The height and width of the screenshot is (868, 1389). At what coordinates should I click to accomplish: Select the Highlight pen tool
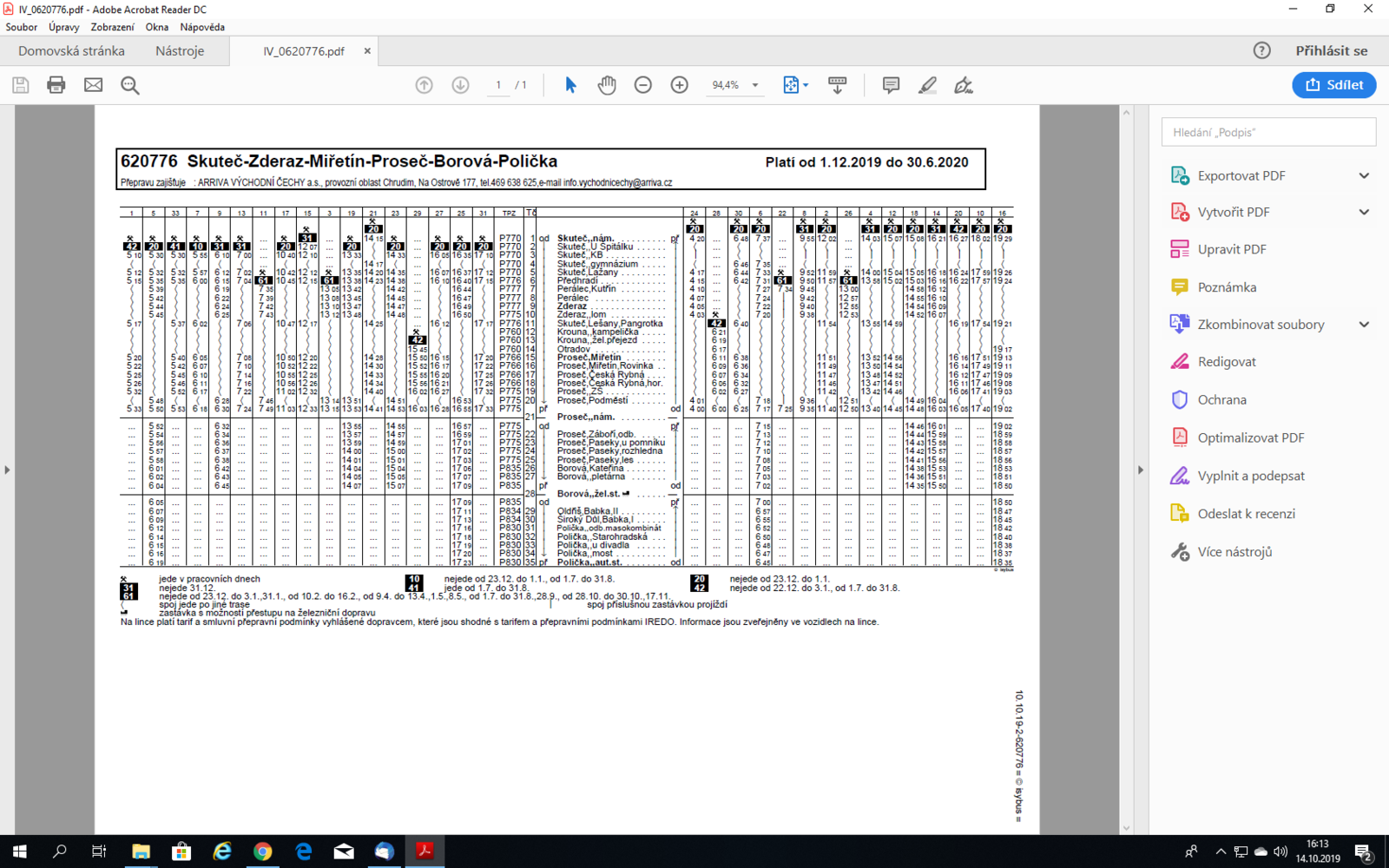click(x=927, y=85)
